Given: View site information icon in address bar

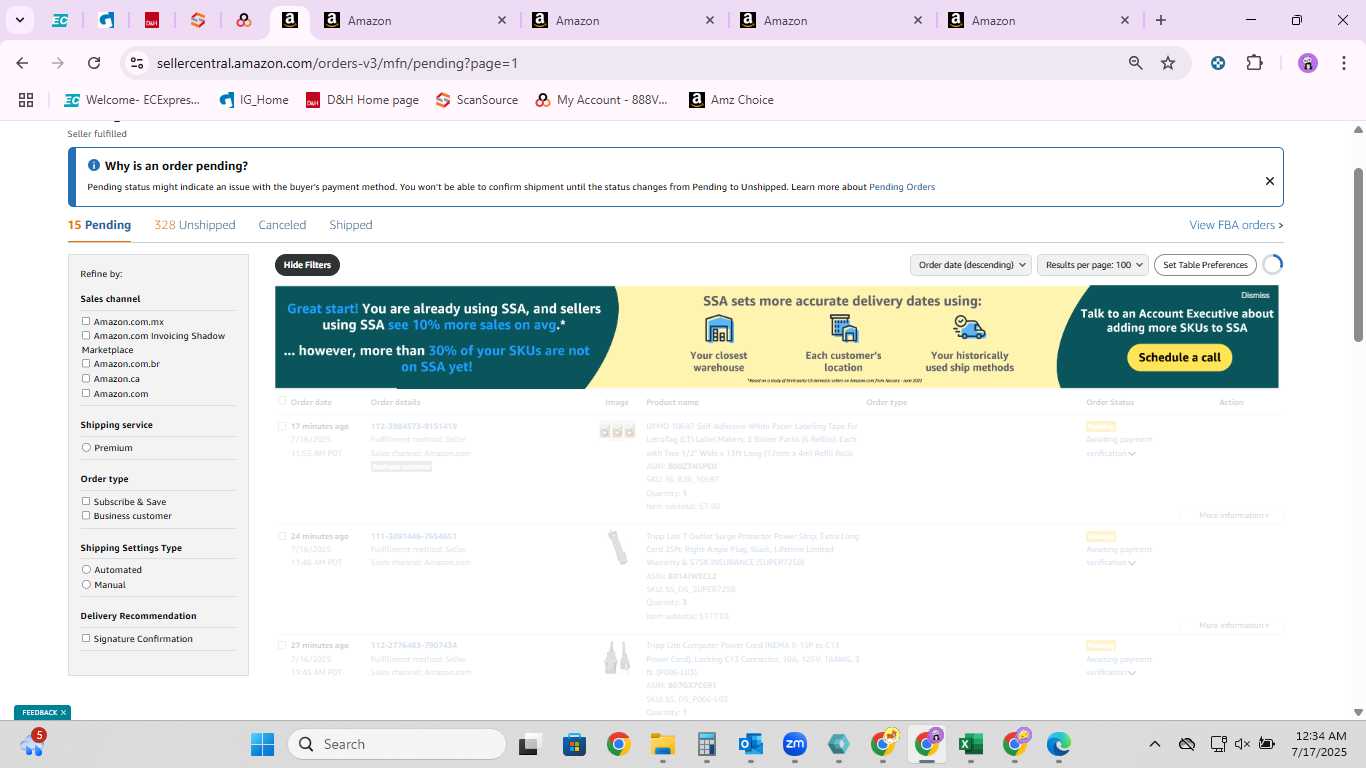Looking at the screenshot, I should (138, 63).
